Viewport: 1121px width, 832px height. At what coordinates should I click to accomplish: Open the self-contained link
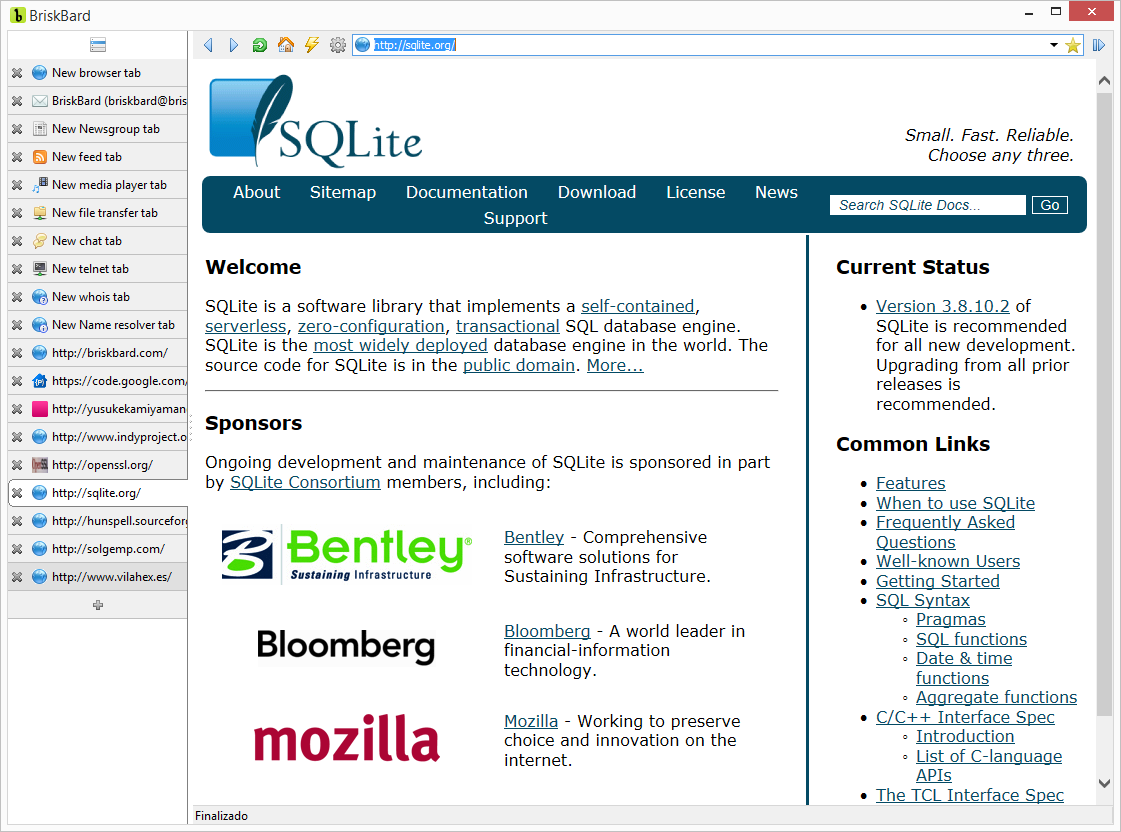click(638, 306)
